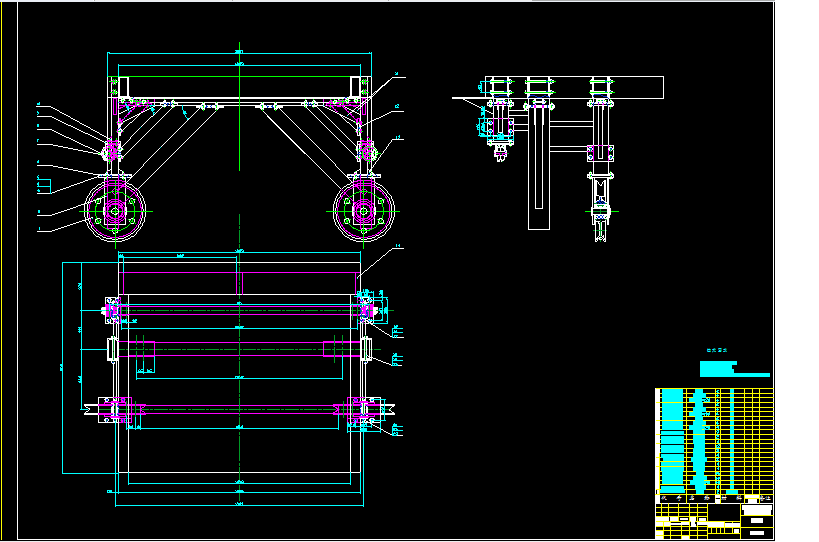Select the parts list table above the title block
The width and height of the screenshot is (819, 542).
tap(714, 445)
